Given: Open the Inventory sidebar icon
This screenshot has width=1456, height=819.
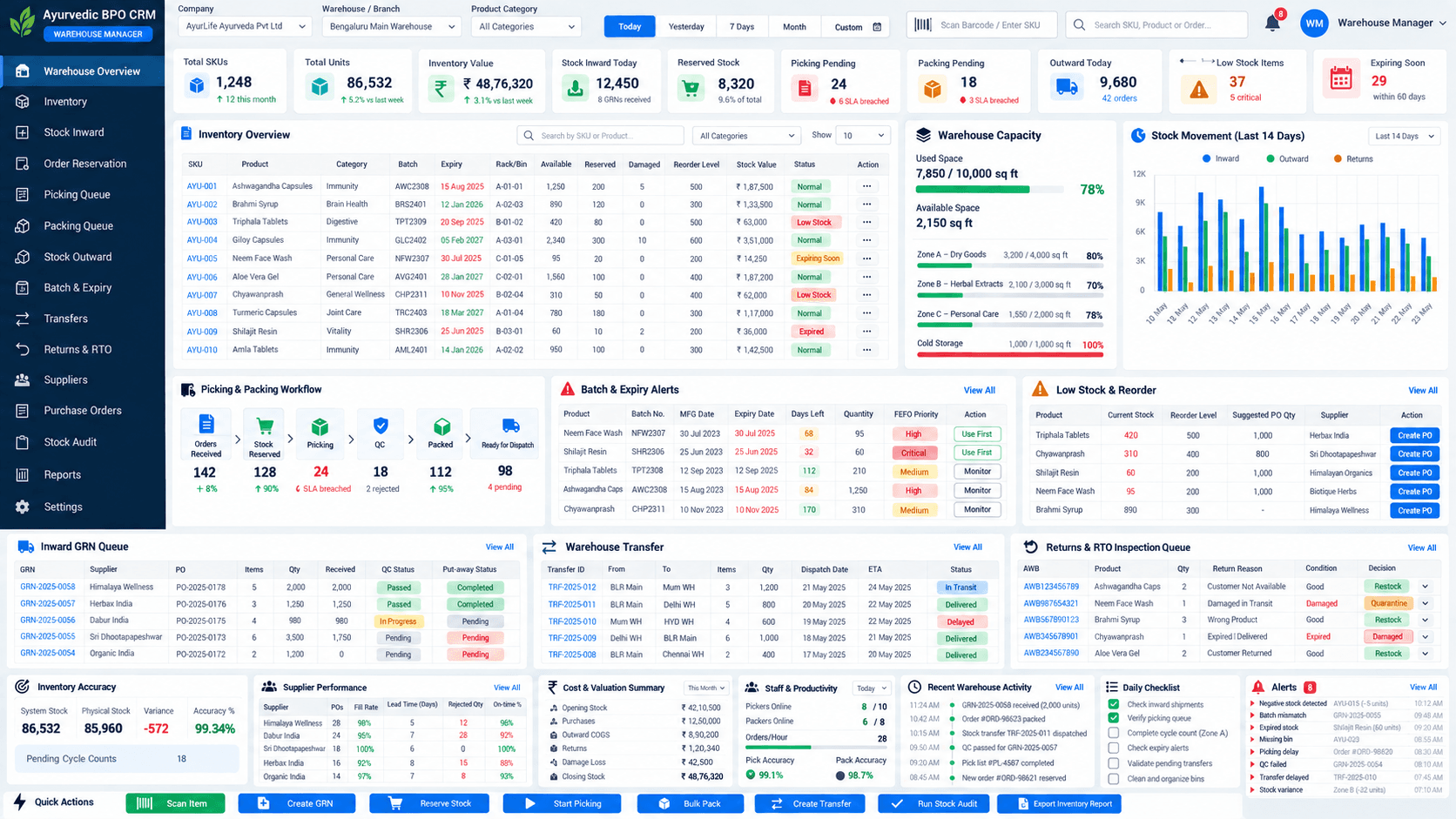Looking at the screenshot, I should [x=23, y=102].
